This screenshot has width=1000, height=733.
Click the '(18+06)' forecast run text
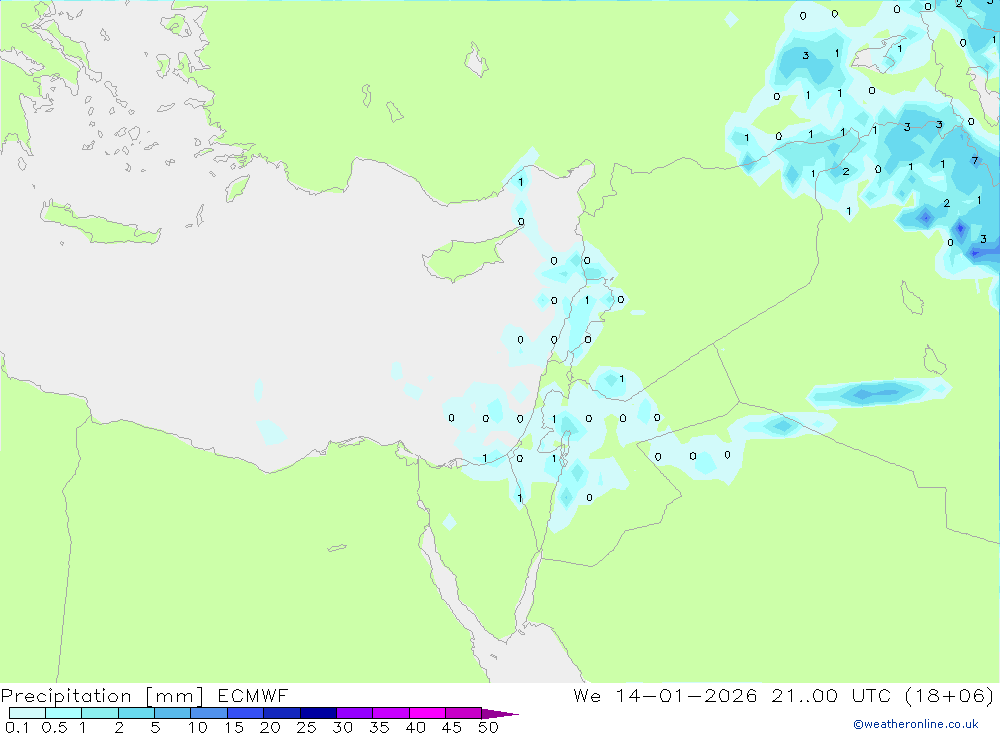[950, 695]
